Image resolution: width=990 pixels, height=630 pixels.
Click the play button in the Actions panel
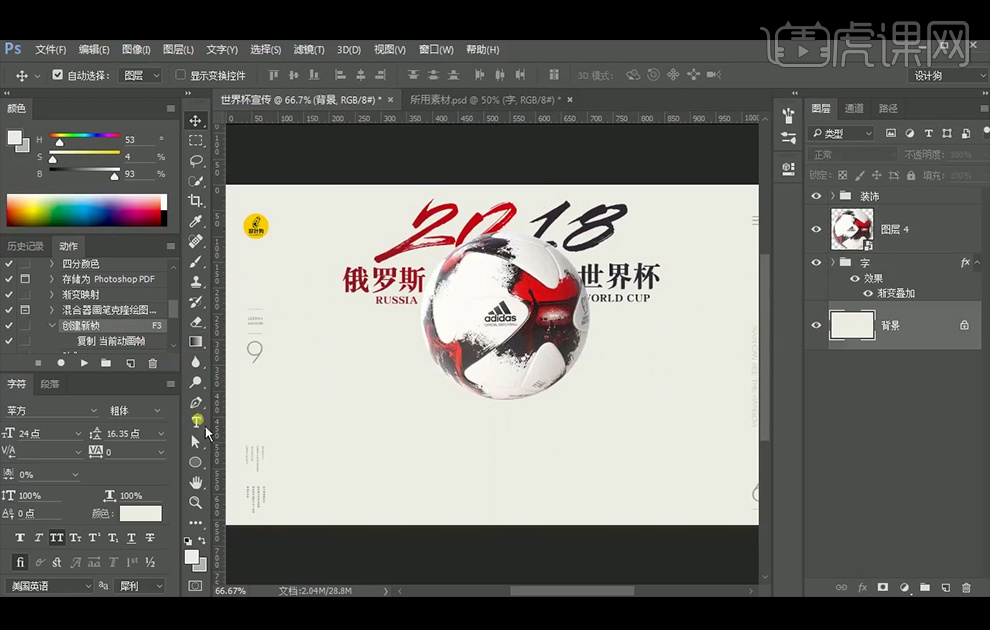(83, 363)
